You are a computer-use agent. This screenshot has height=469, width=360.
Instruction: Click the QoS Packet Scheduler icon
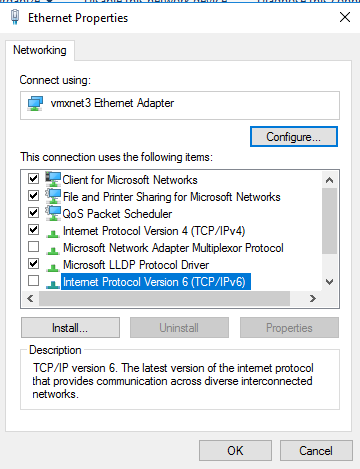coord(53,213)
